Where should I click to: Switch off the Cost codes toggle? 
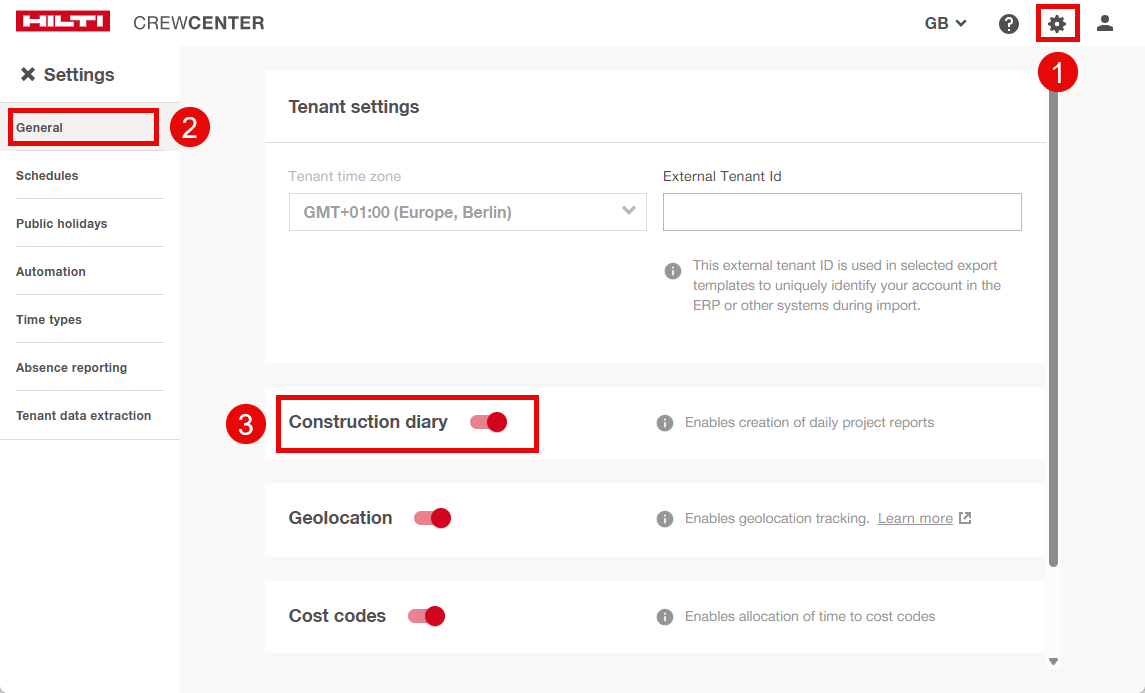tap(427, 616)
